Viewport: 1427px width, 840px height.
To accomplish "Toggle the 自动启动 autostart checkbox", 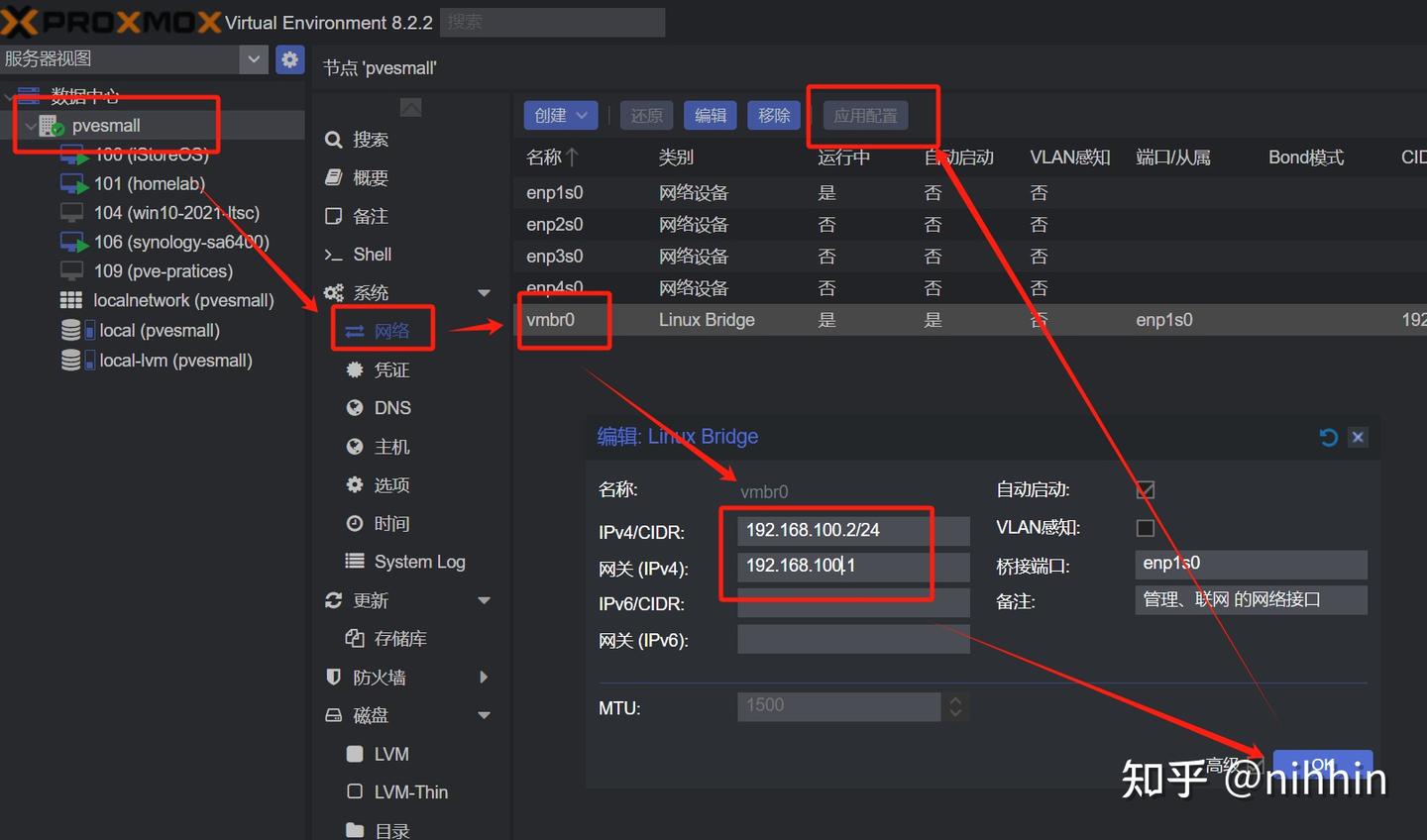I will (1146, 490).
